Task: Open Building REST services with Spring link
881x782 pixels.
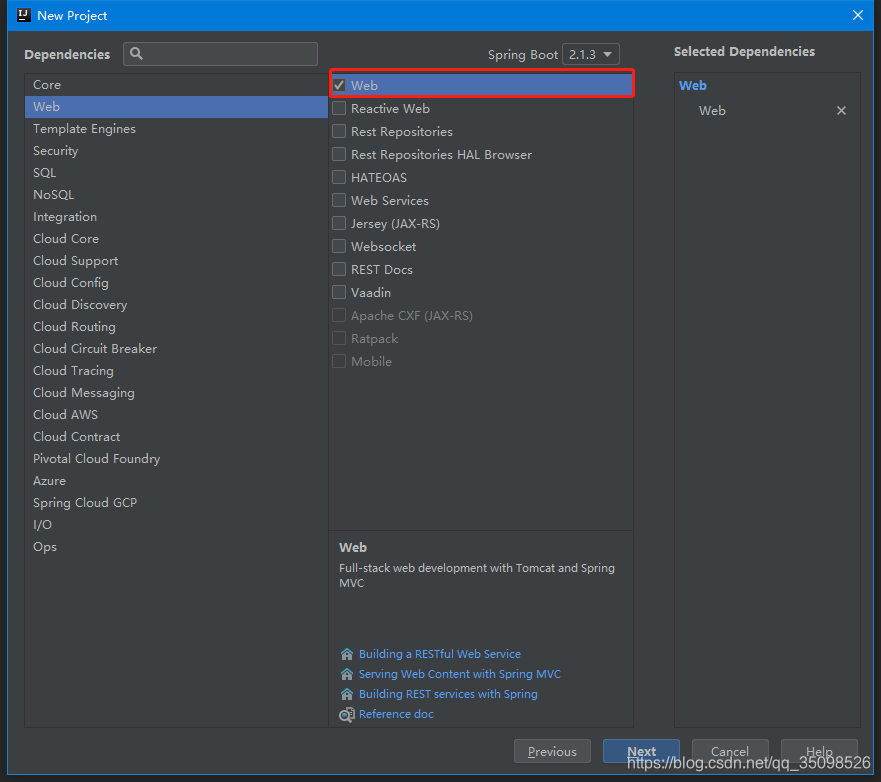Action: pos(448,694)
